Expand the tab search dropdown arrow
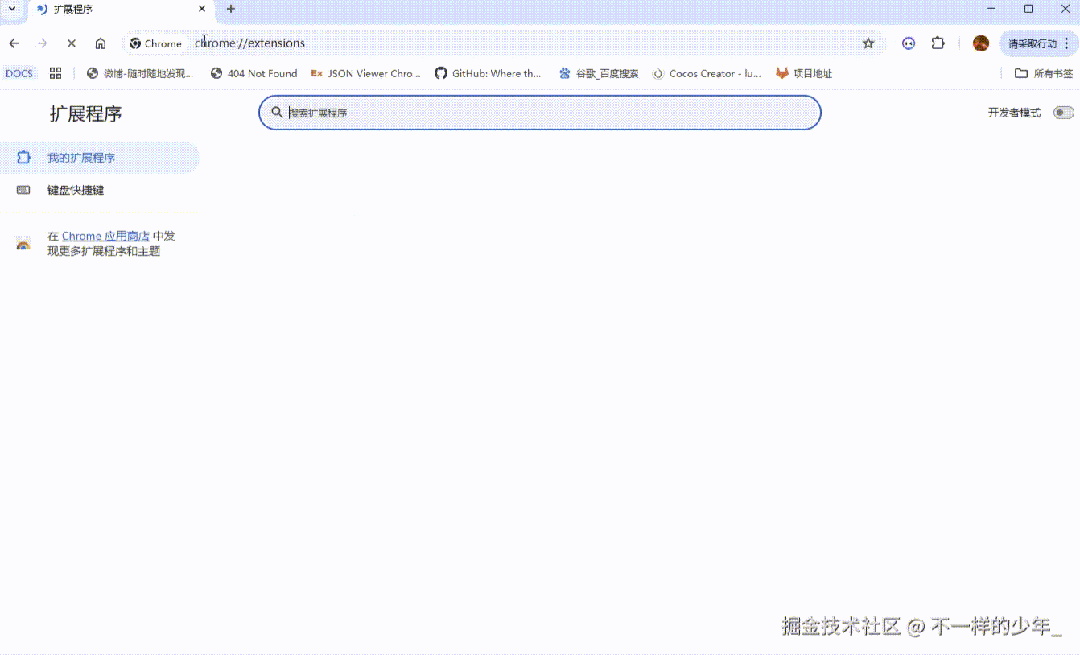This screenshot has width=1080, height=655. 12,9
